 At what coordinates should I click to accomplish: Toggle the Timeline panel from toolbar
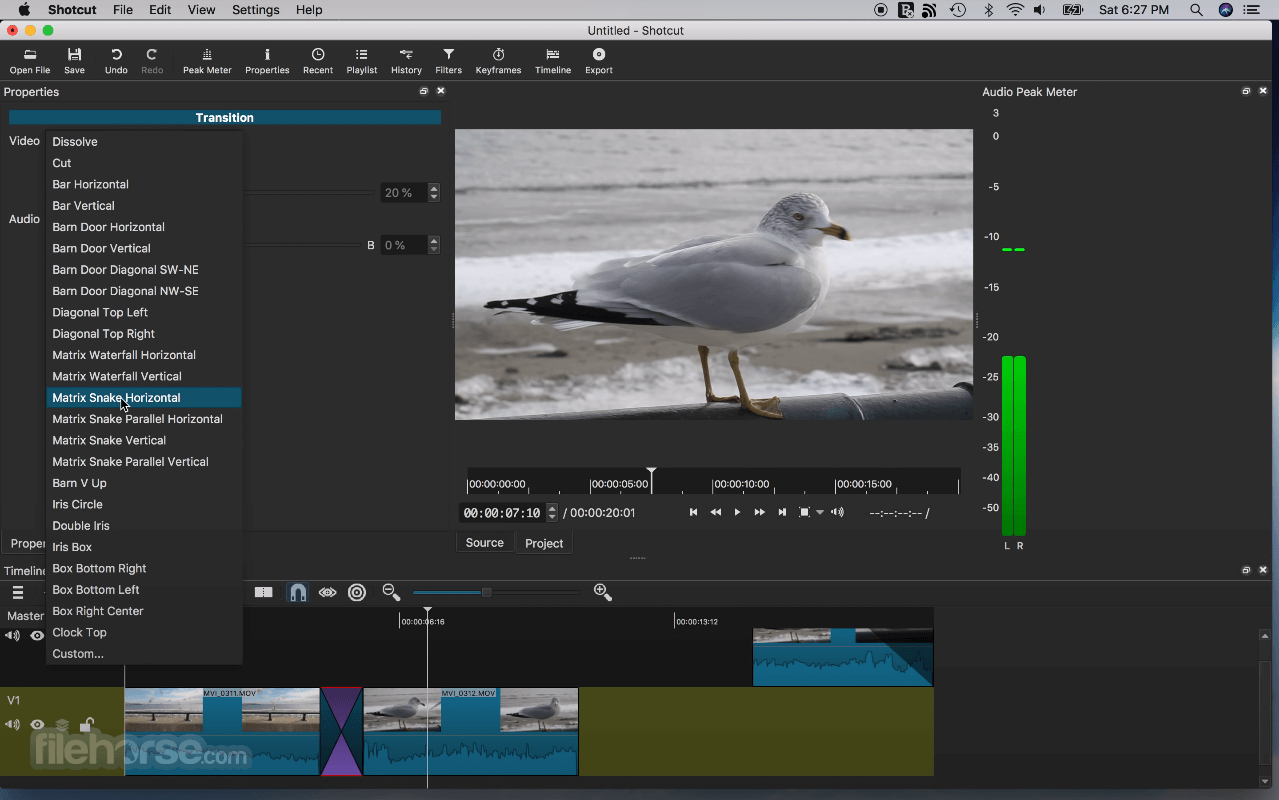tap(553, 61)
